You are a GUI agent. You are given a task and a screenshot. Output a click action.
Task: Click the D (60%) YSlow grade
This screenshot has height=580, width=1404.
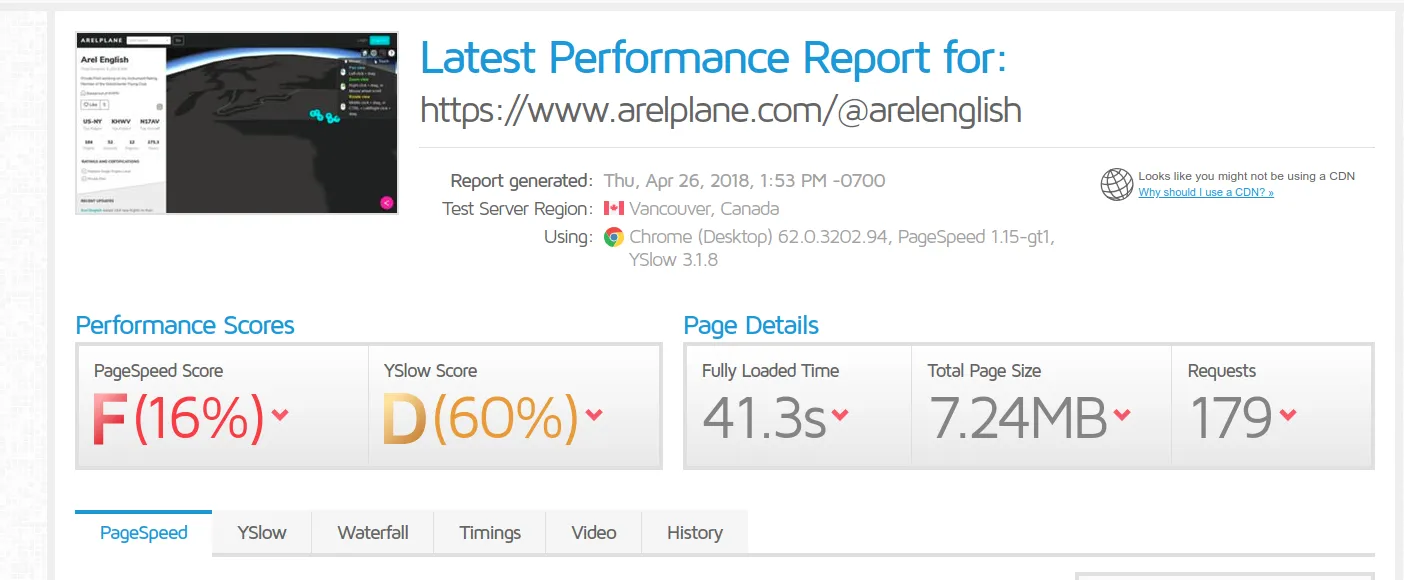coord(480,420)
